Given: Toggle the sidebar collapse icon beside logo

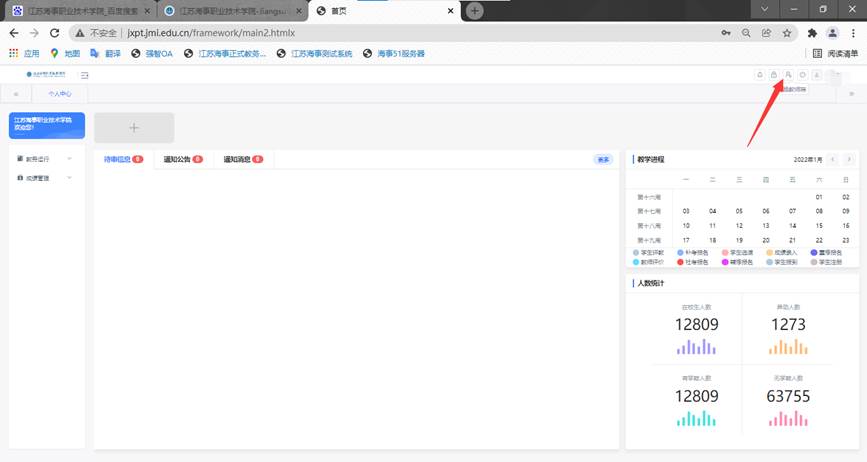Looking at the screenshot, I should pyautogui.click(x=85, y=75).
